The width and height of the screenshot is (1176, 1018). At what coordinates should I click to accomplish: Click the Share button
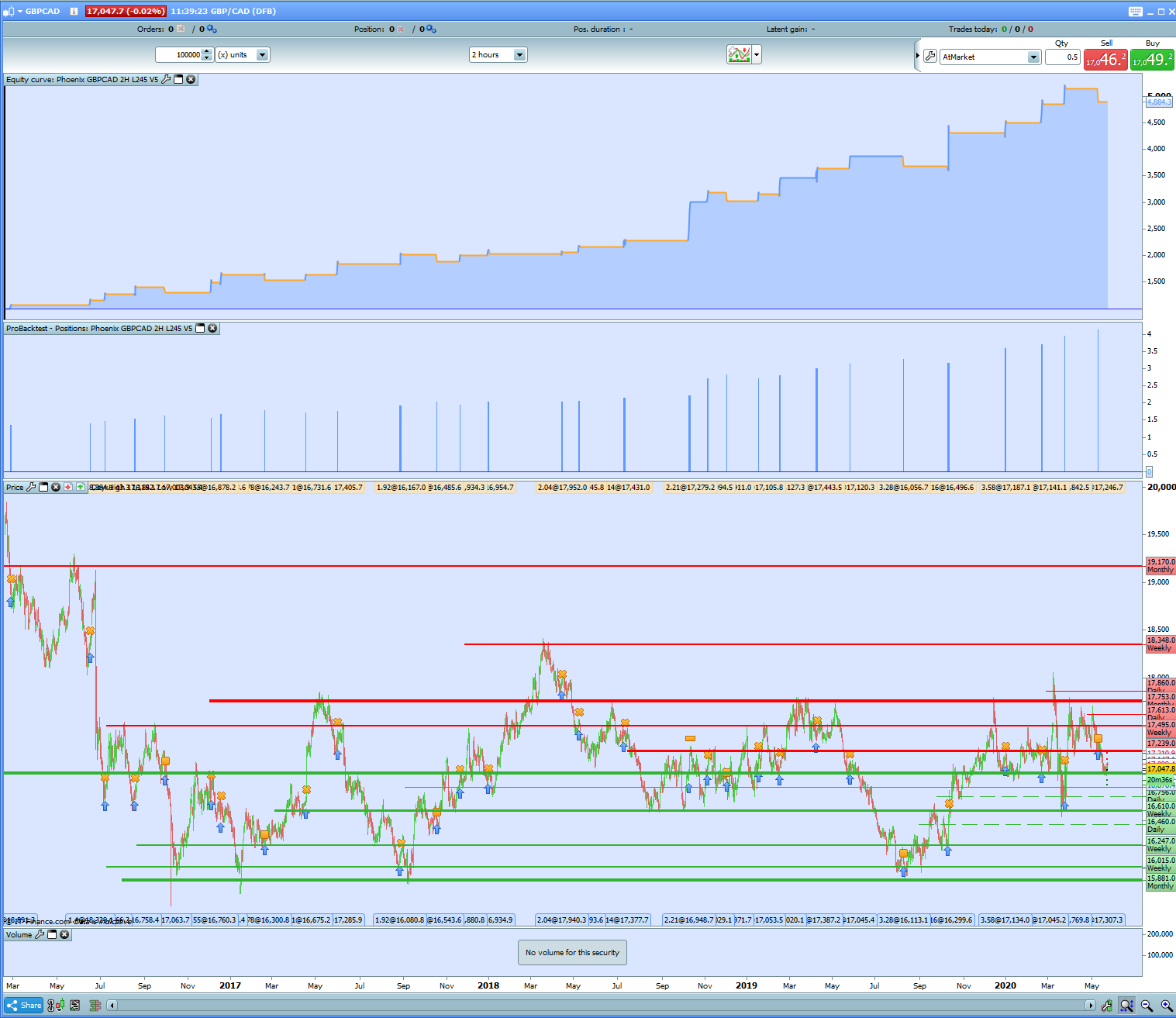(24, 1006)
